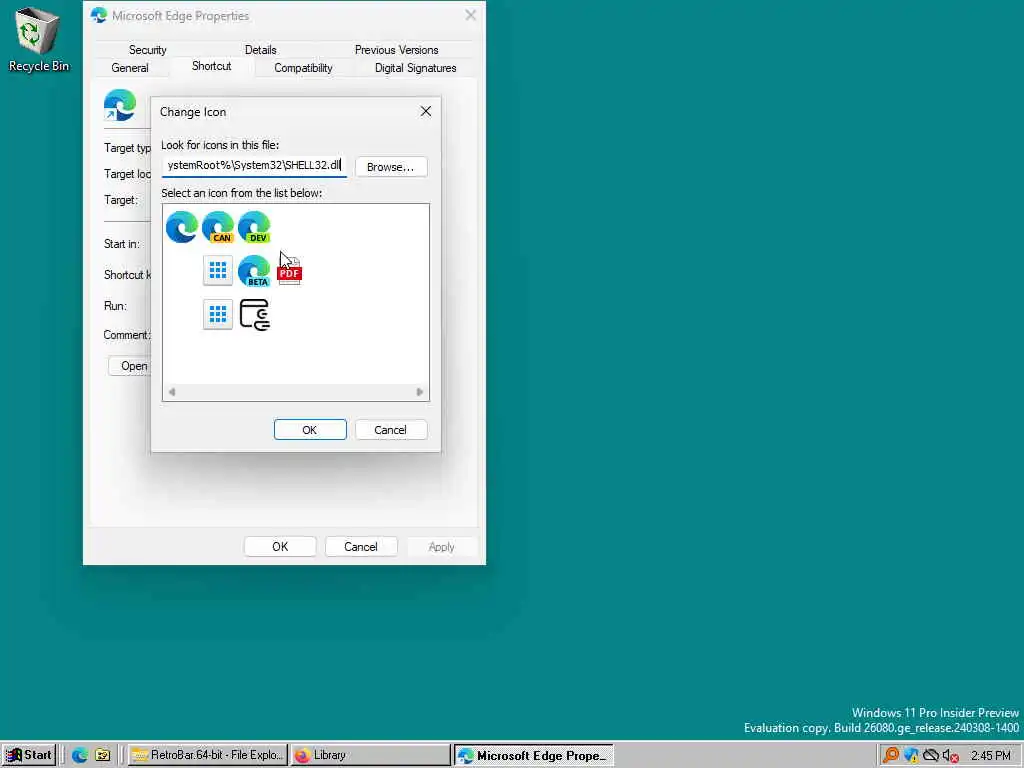Viewport: 1024px width, 768px height.
Task: Select the Edge BETA icon
Action: 254,270
